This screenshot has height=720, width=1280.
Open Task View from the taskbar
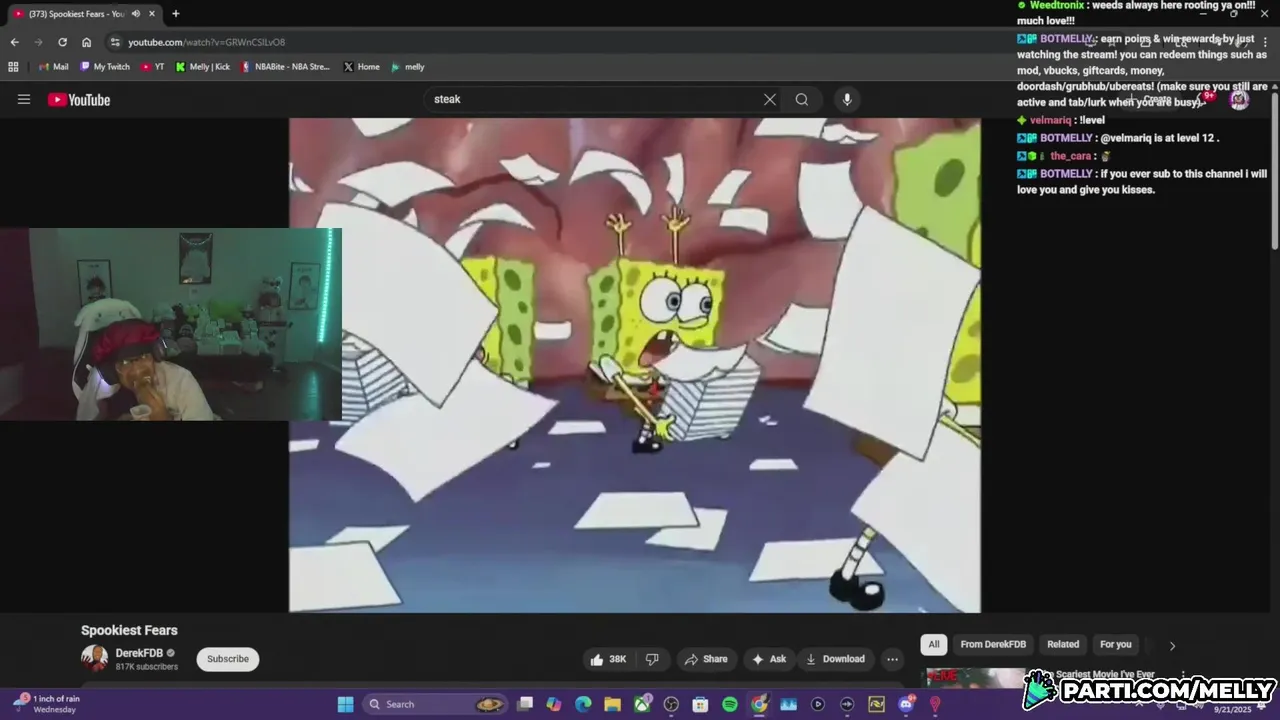click(x=525, y=704)
